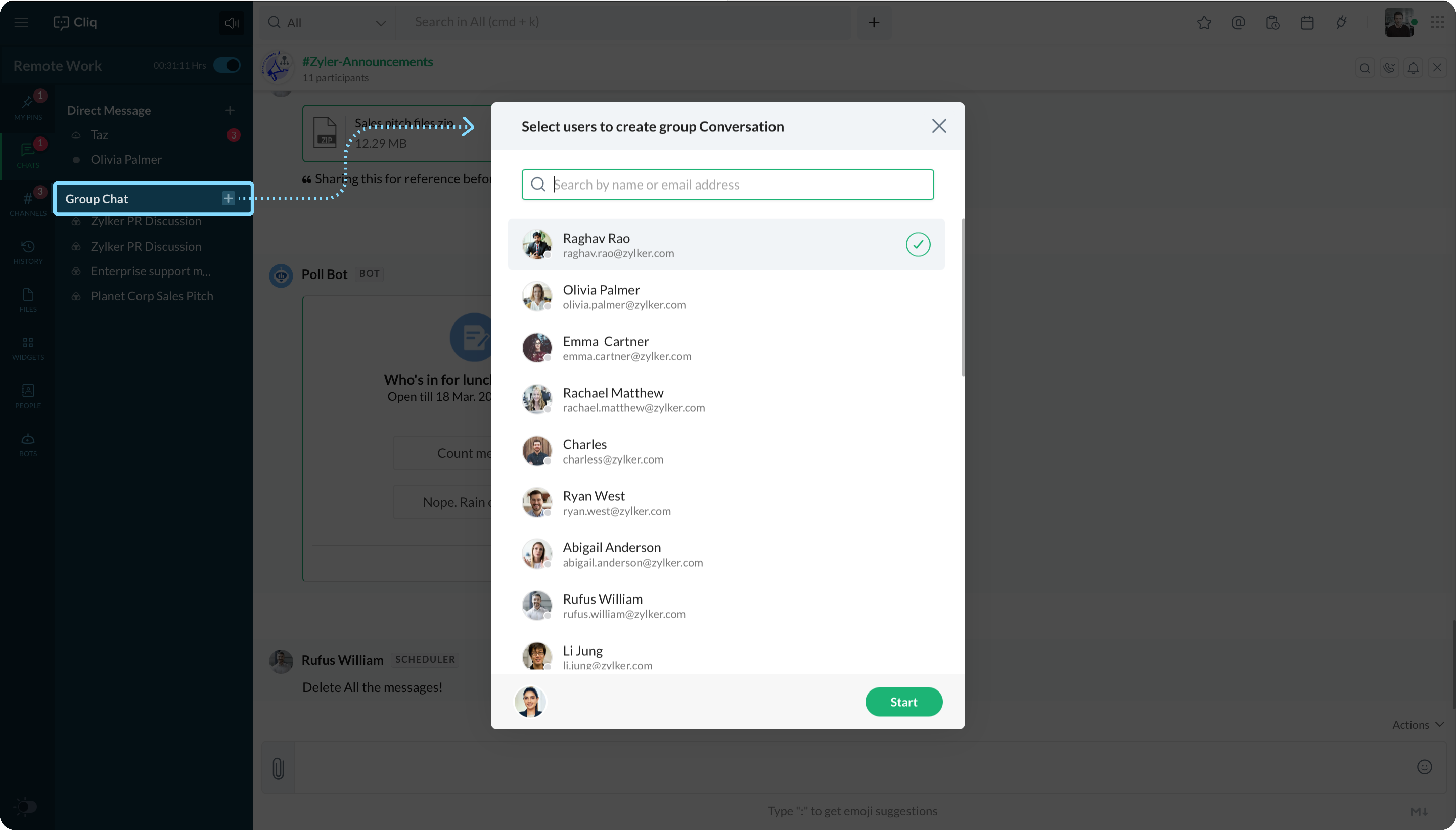1456x830 pixels.
Task: Click the green Start button
Action: [x=904, y=702]
